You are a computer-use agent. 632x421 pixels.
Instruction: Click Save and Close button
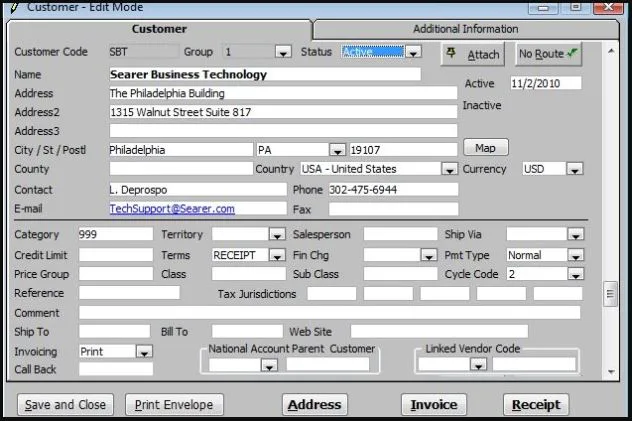[x=65, y=404]
